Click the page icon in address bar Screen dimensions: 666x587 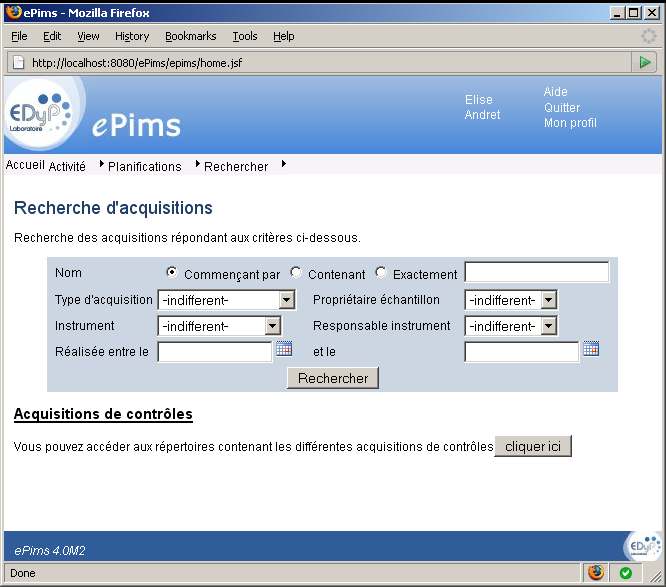click(x=18, y=62)
